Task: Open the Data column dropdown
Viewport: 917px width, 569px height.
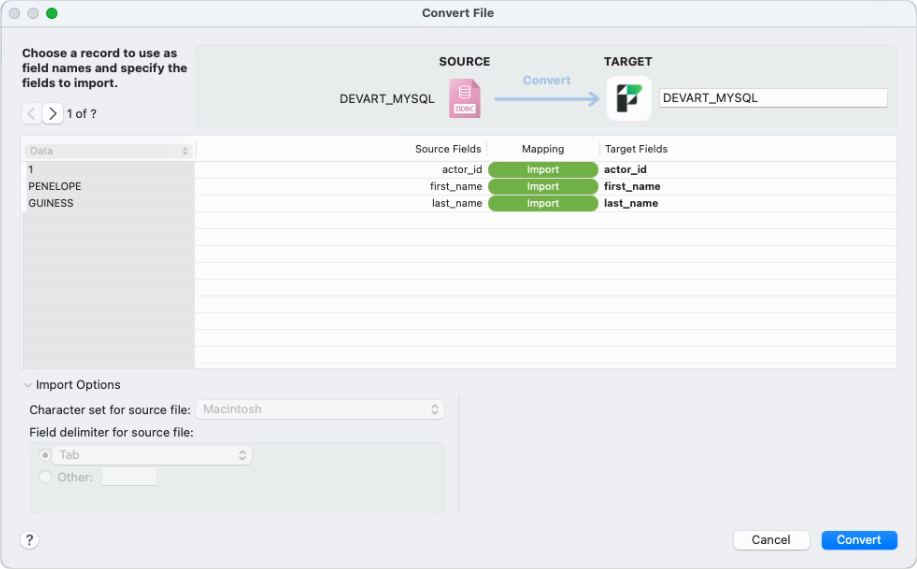Action: [x=109, y=151]
